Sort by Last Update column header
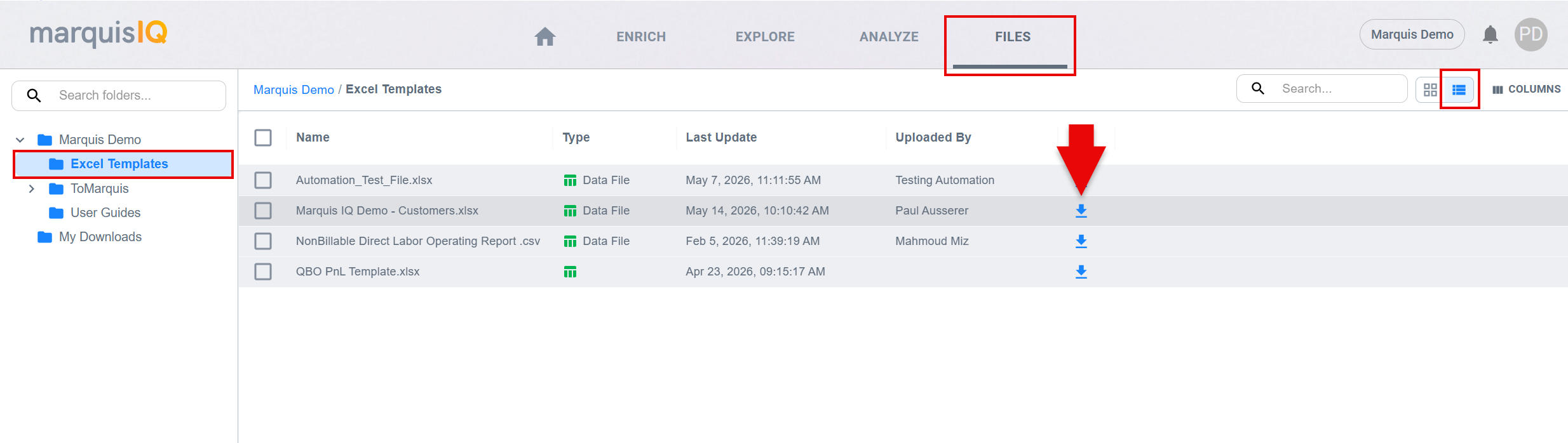 click(721, 137)
